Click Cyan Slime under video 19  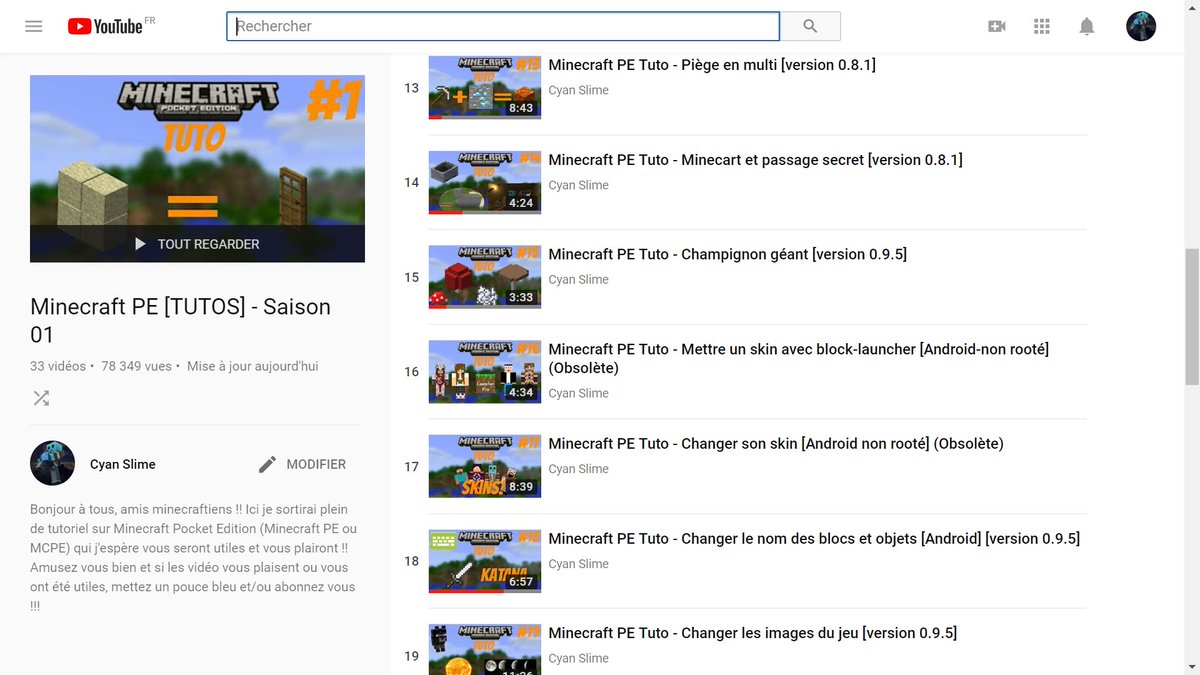(578, 658)
